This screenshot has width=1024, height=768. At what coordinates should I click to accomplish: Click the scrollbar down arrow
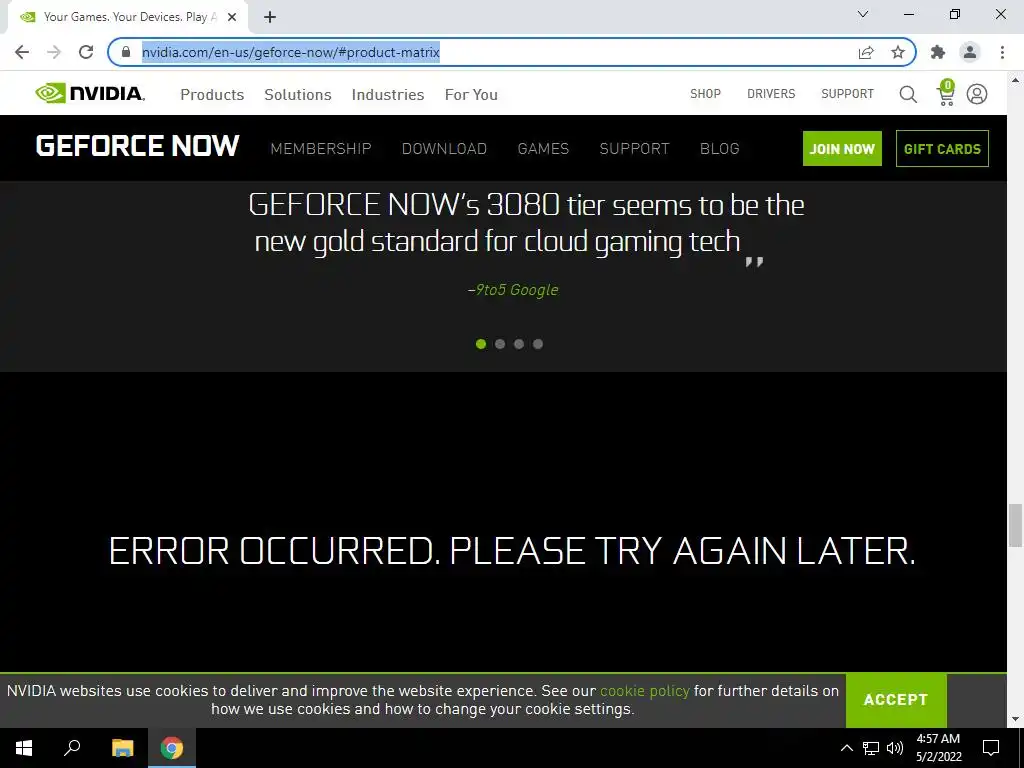1015,719
